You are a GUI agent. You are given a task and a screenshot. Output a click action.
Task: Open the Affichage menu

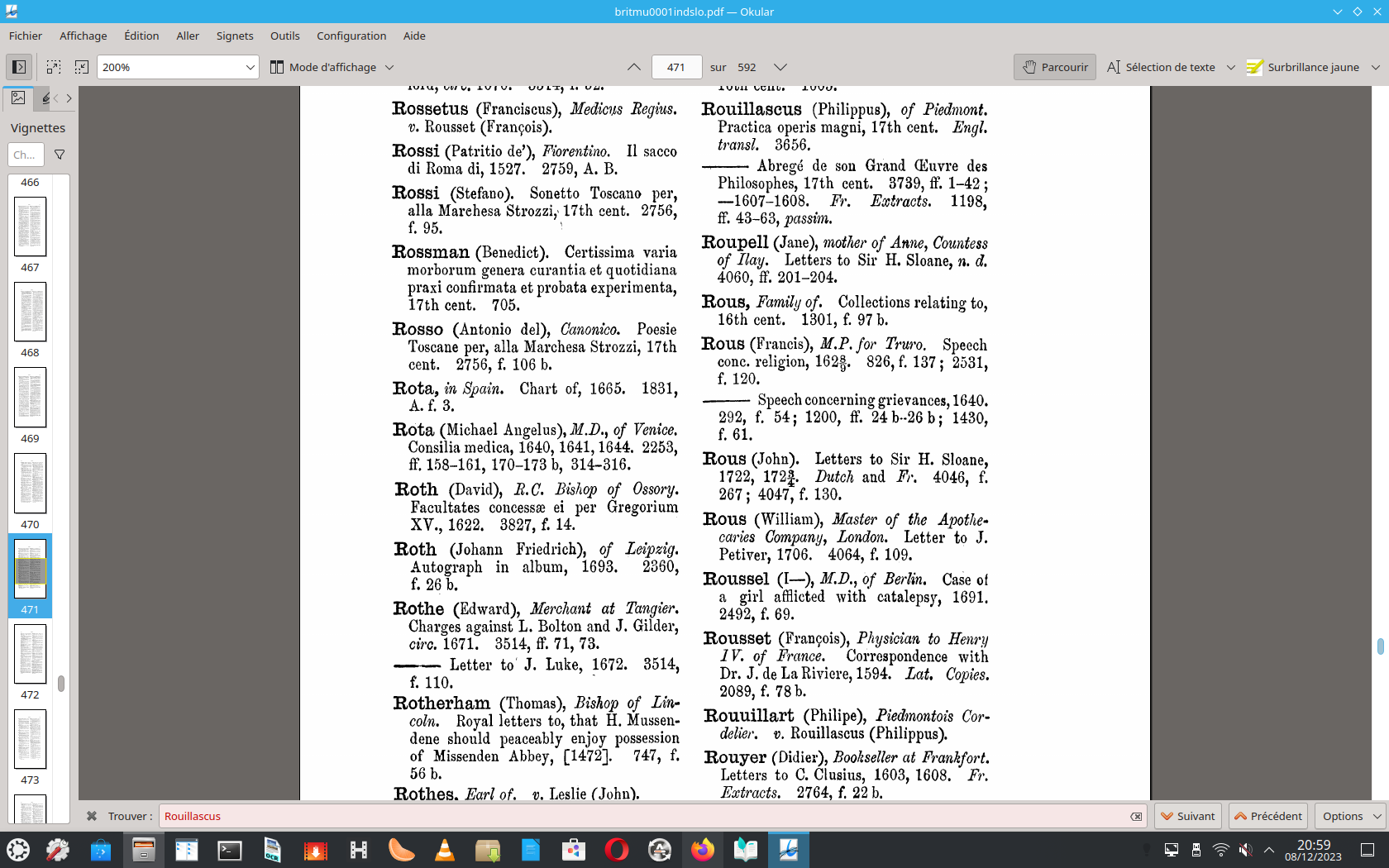[x=84, y=36]
